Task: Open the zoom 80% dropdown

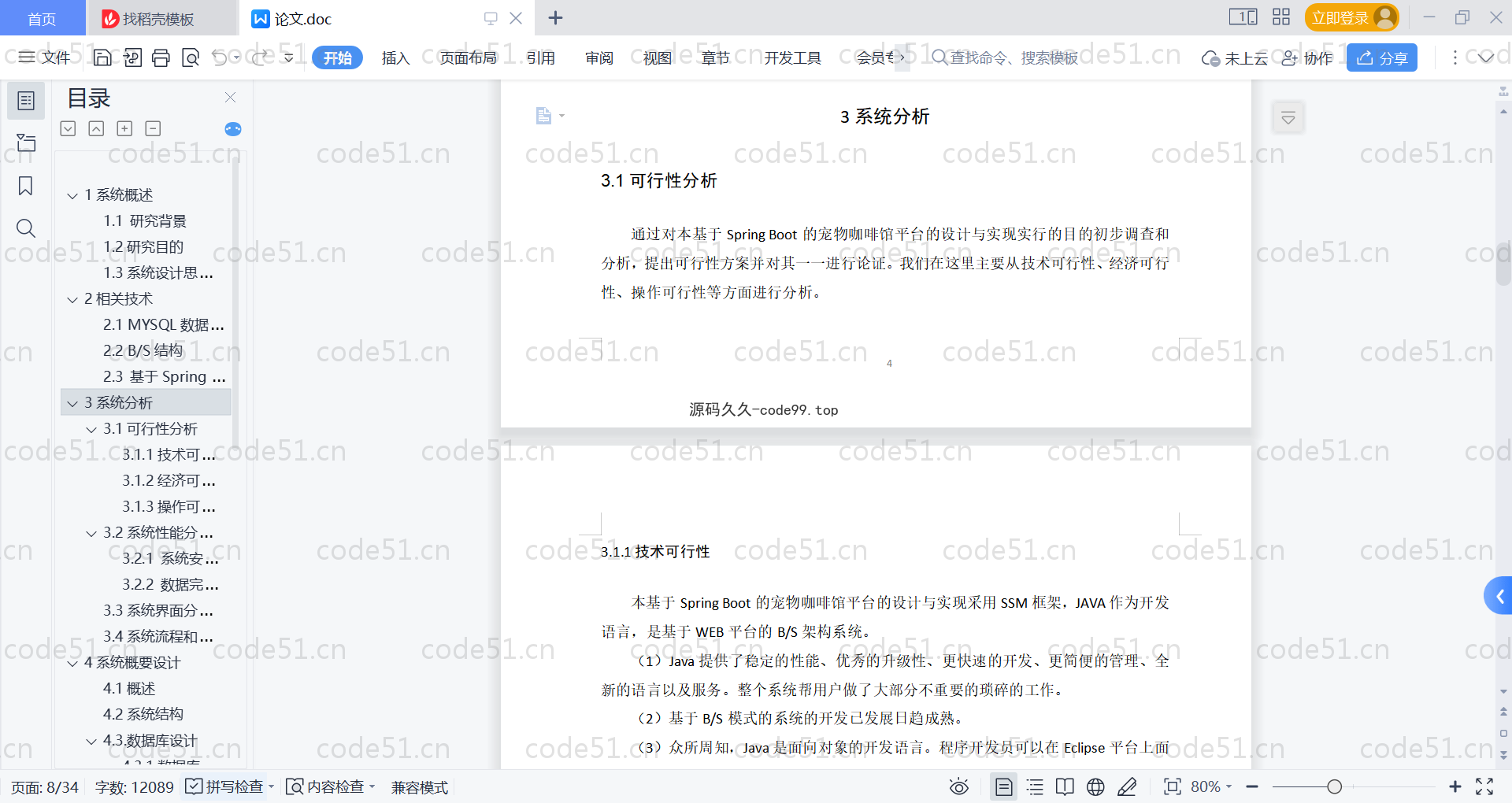Action: pos(1211,786)
